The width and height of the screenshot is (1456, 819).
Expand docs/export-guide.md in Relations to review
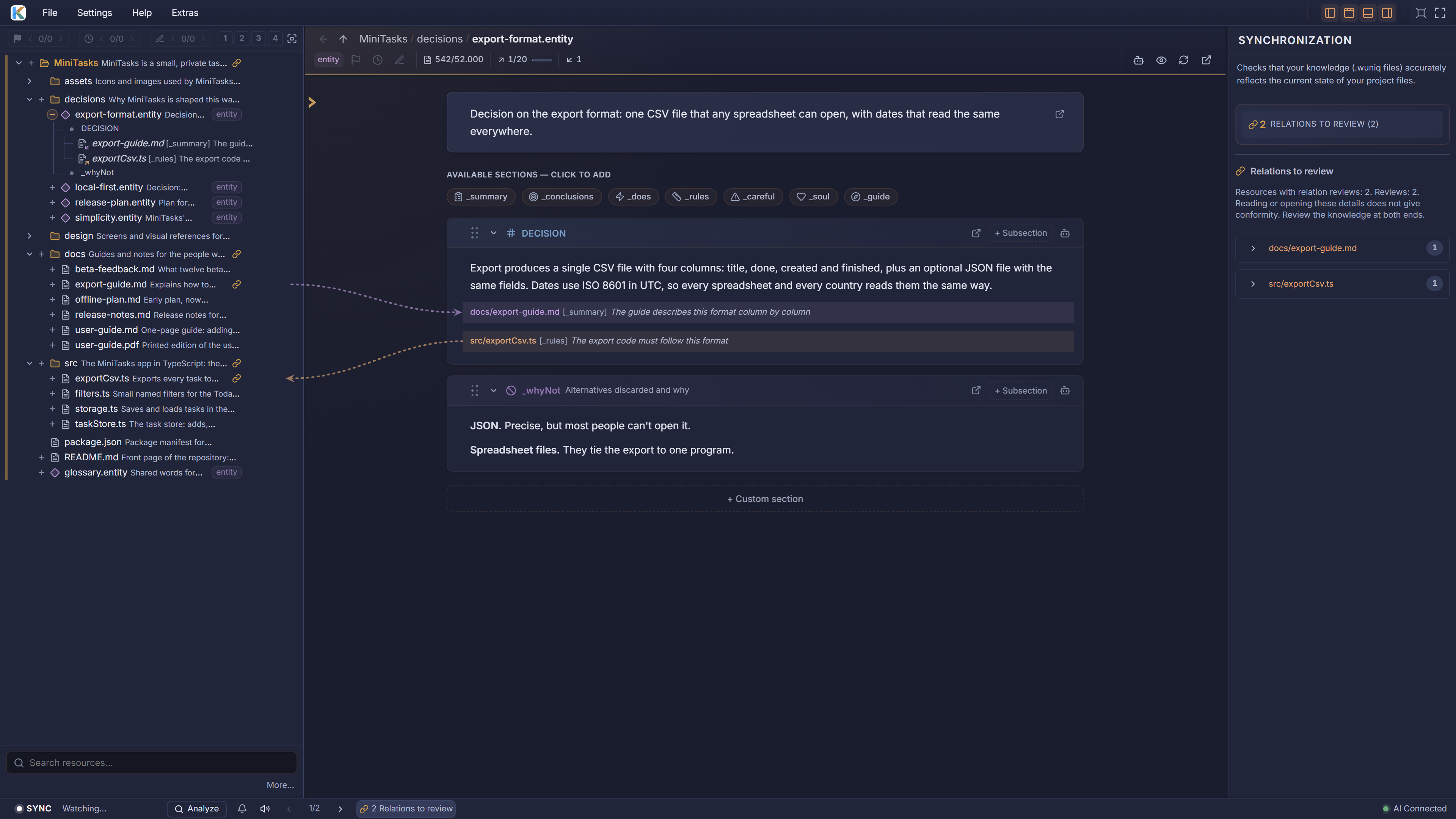click(x=1253, y=248)
